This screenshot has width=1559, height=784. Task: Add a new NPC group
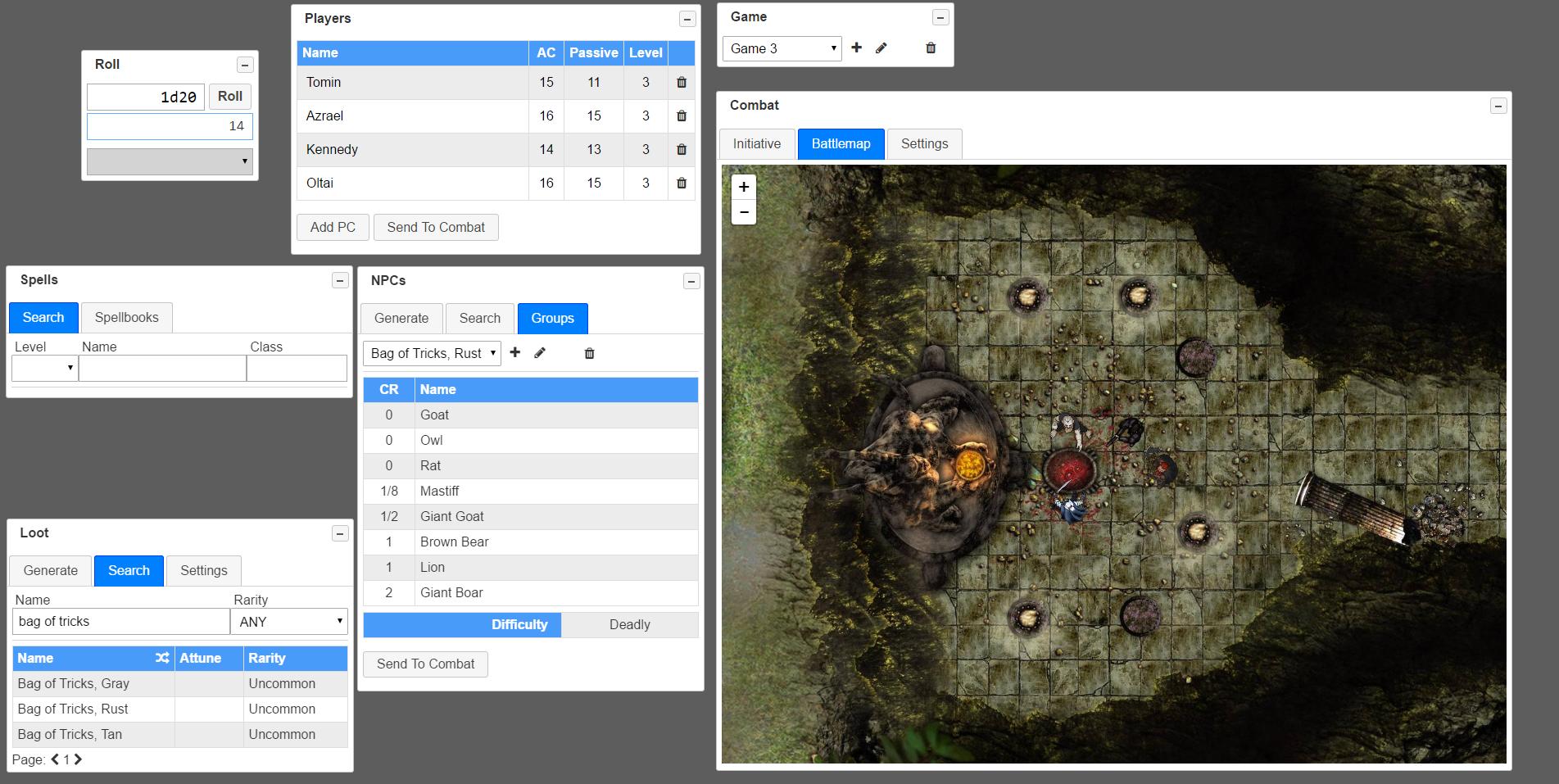(514, 352)
